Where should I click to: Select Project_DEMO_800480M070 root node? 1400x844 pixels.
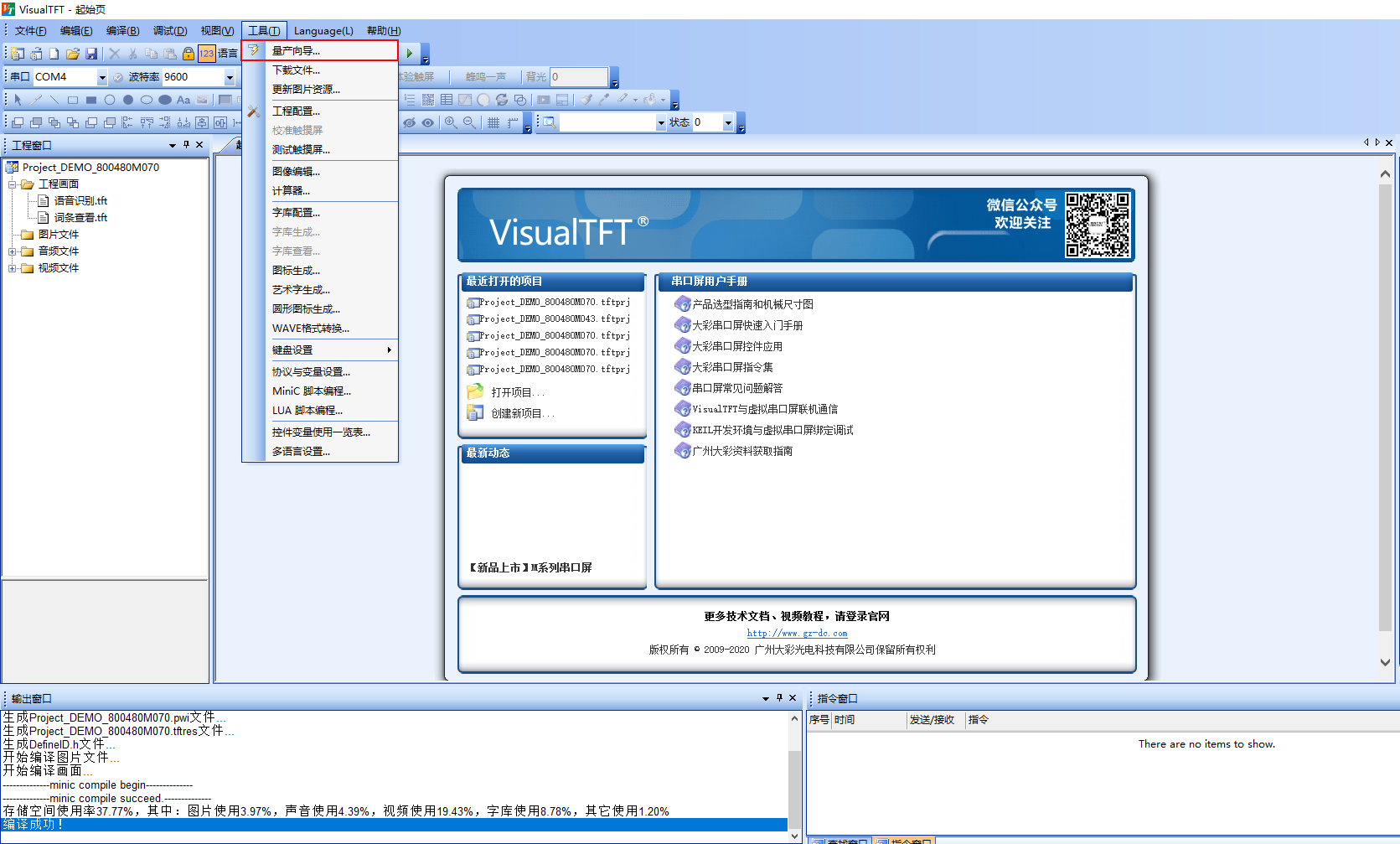point(90,168)
